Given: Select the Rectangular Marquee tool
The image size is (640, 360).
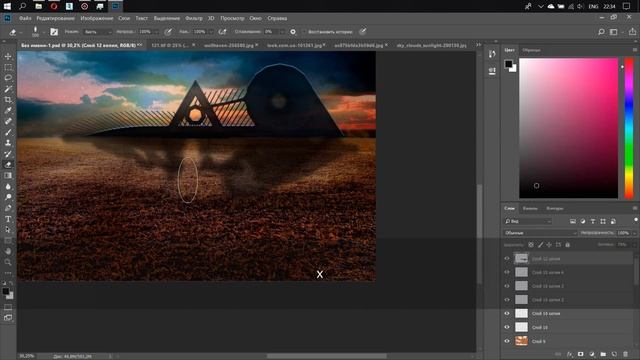Looking at the screenshot, I should coord(8,67).
